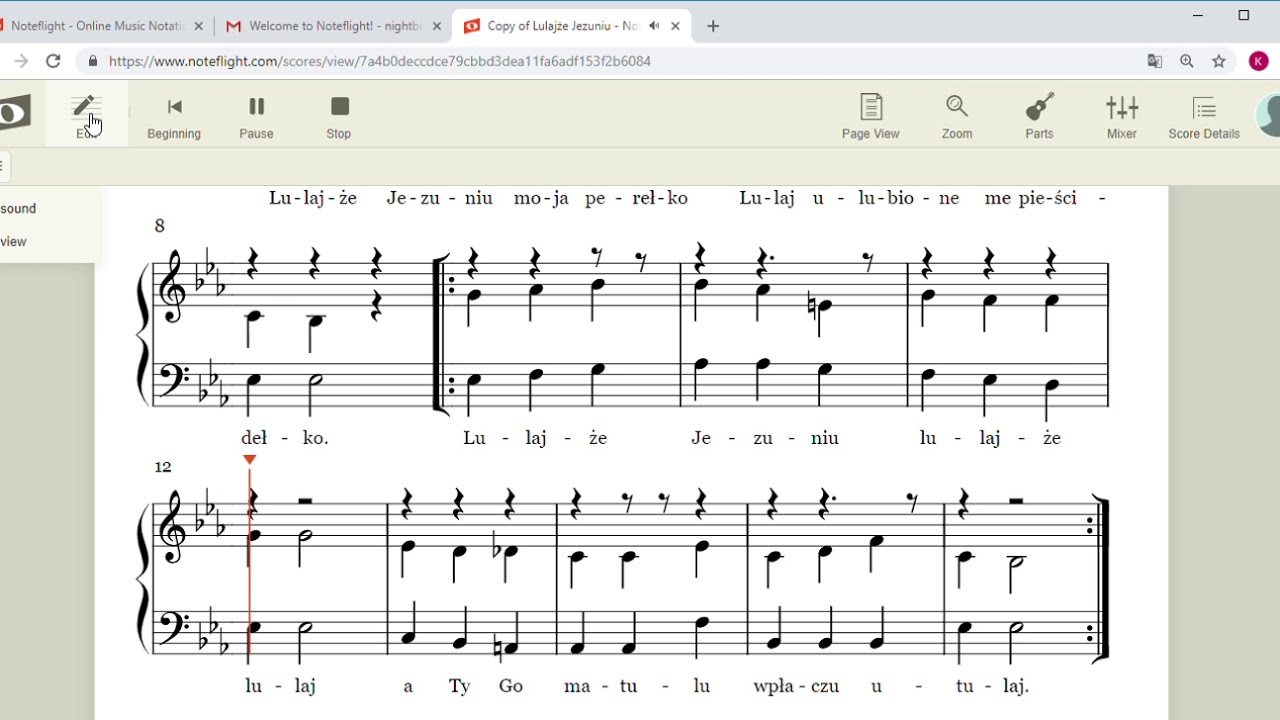Reload the page in the browser
1280x720 pixels.
[x=54, y=61]
